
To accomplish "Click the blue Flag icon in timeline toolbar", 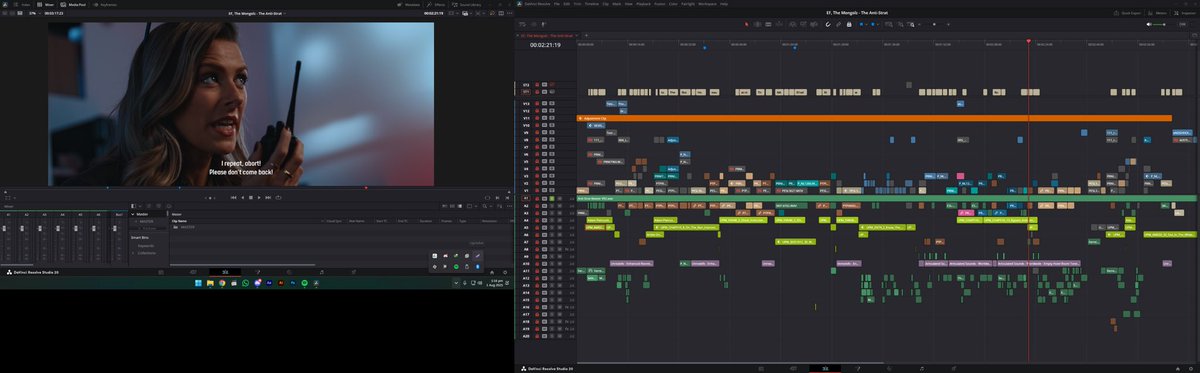I will [862, 24].
